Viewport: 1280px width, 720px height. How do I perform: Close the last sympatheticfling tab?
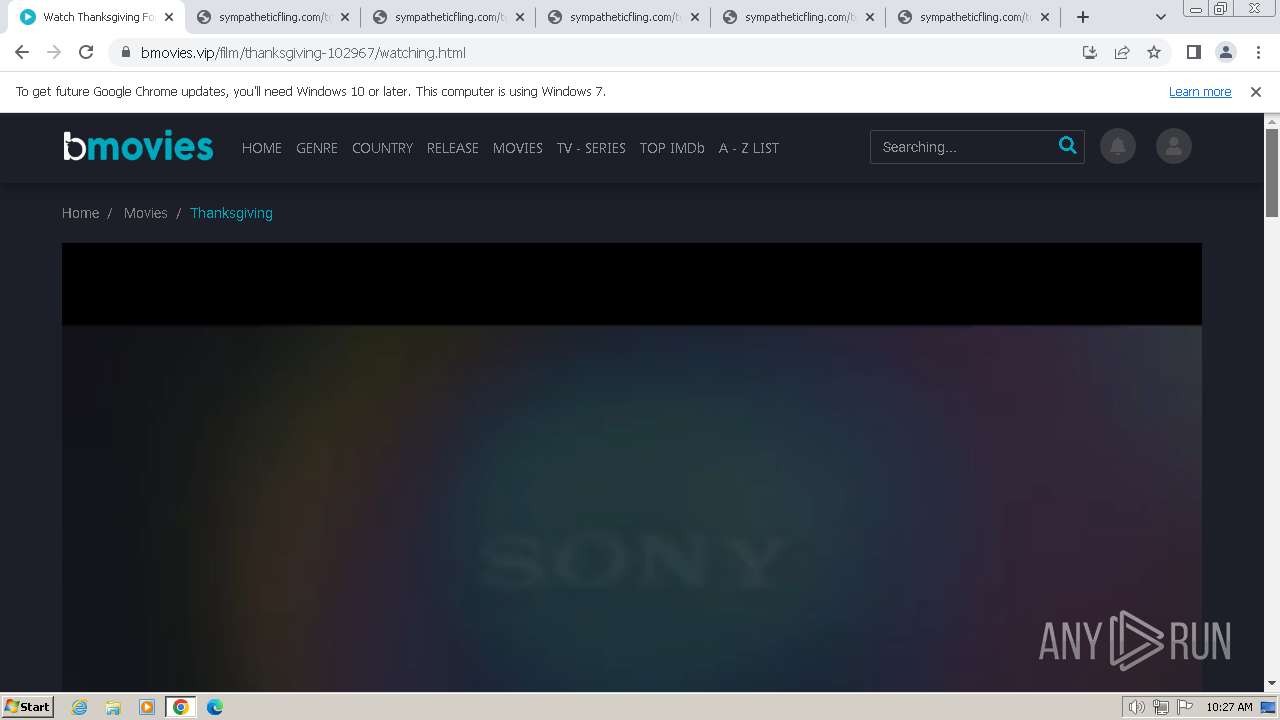click(1045, 17)
